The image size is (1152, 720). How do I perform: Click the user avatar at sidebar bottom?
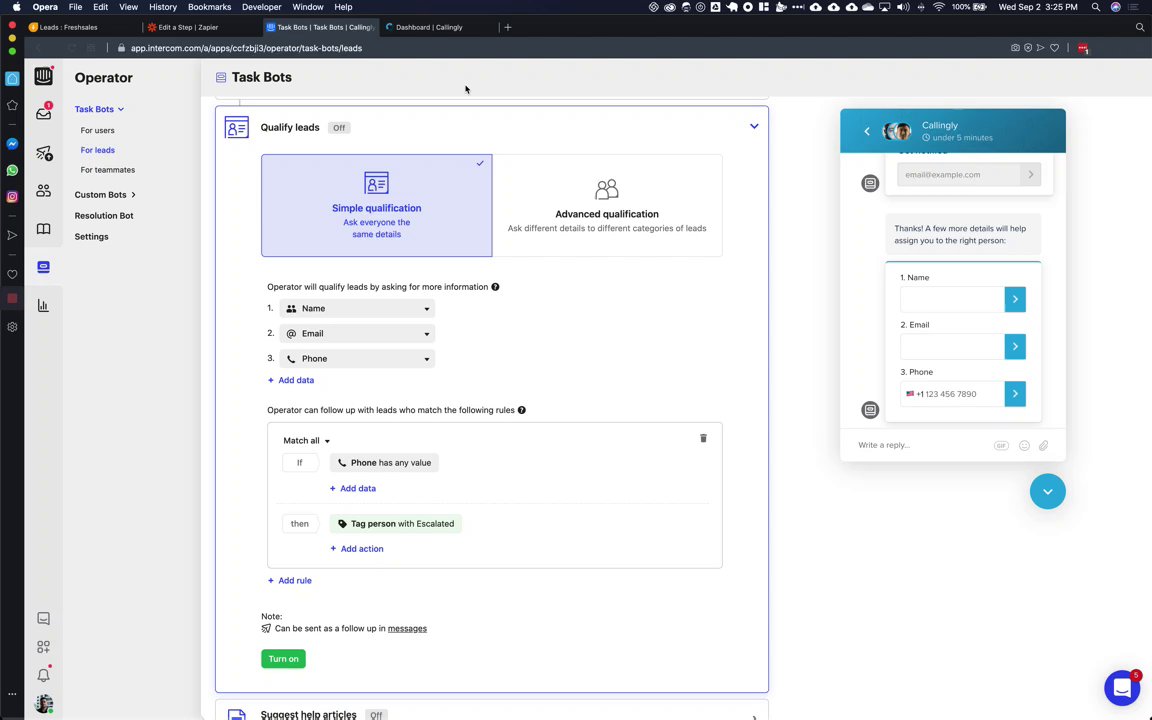pos(43,704)
